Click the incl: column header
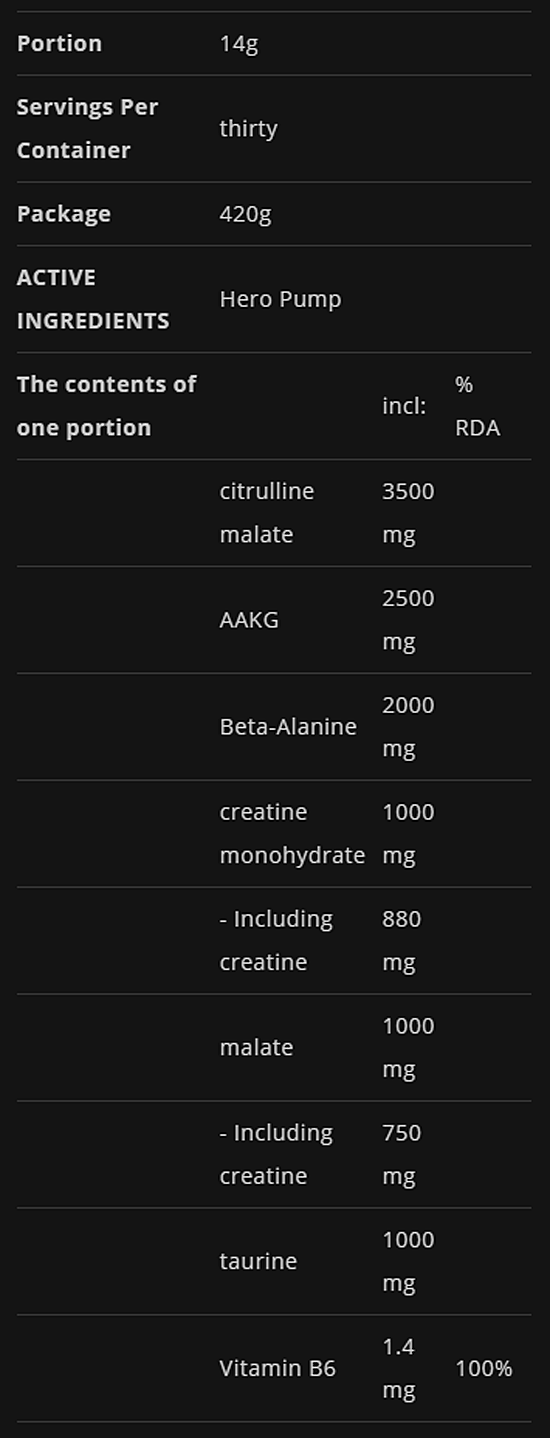Viewport: 550px width, 1438px height. [404, 406]
